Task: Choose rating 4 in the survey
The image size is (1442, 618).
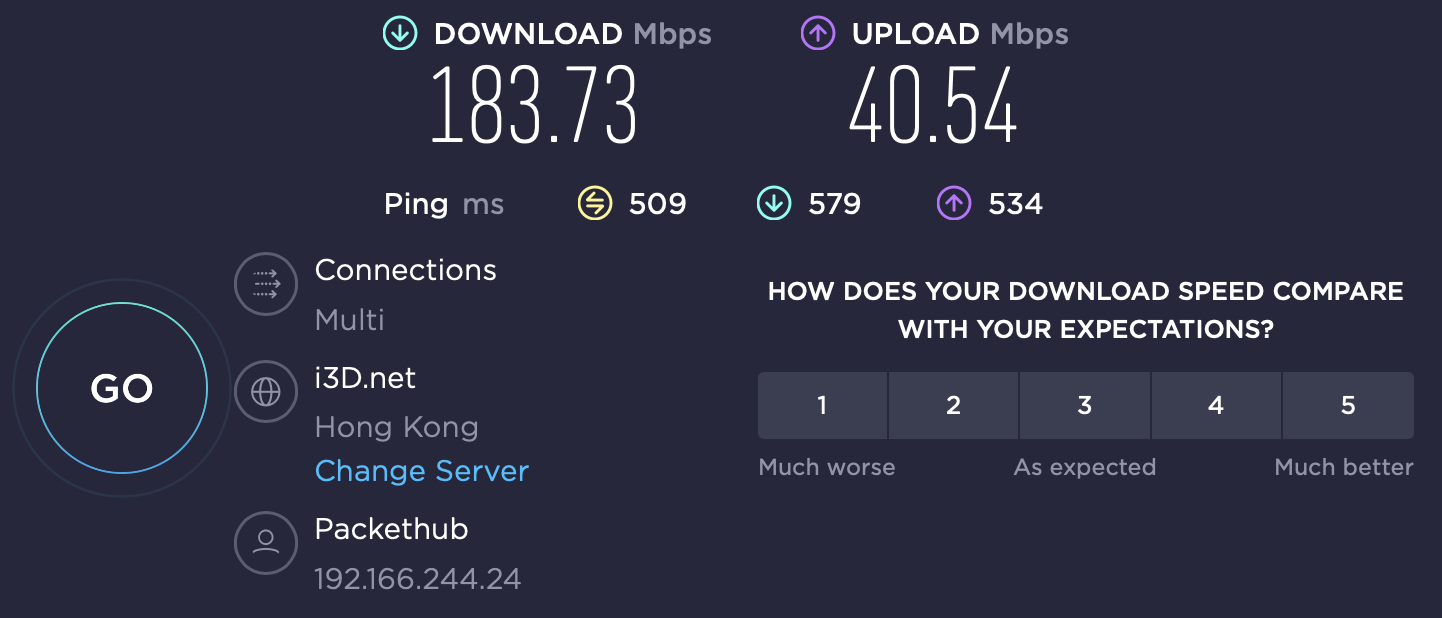Action: (1216, 405)
